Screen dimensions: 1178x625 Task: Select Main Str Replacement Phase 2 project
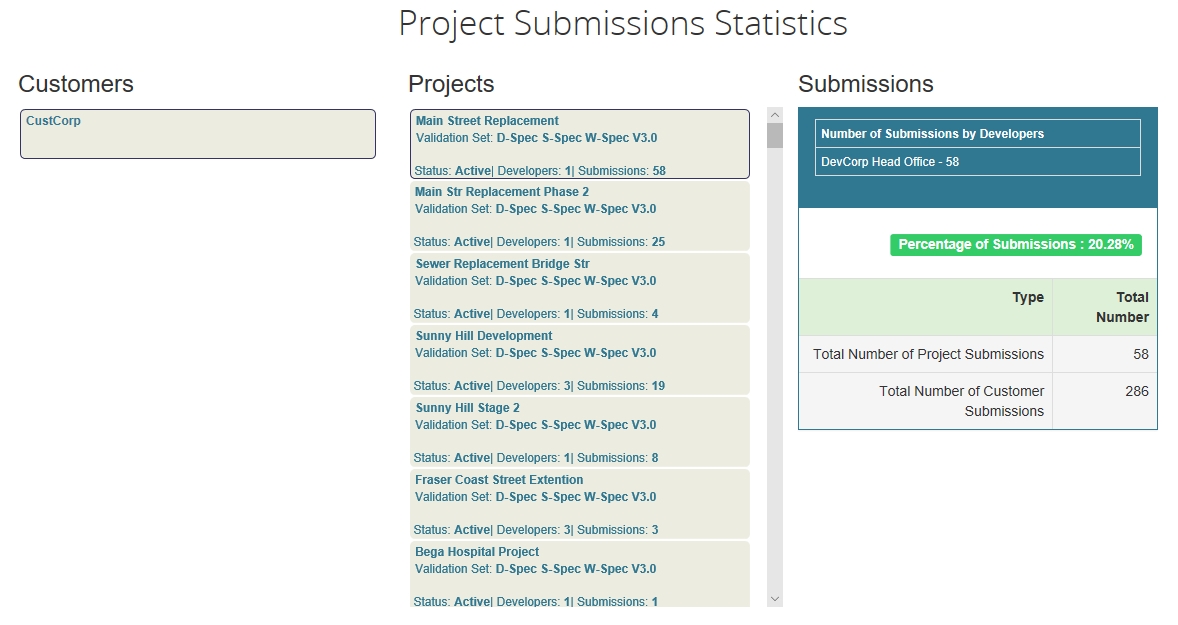[x=579, y=216]
